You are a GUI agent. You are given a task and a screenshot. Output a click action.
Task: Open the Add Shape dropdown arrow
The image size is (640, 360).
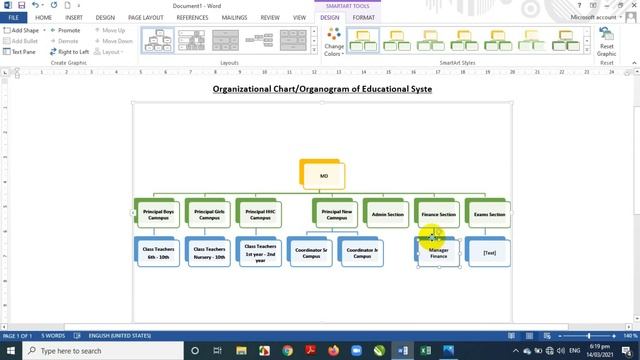[44, 30]
